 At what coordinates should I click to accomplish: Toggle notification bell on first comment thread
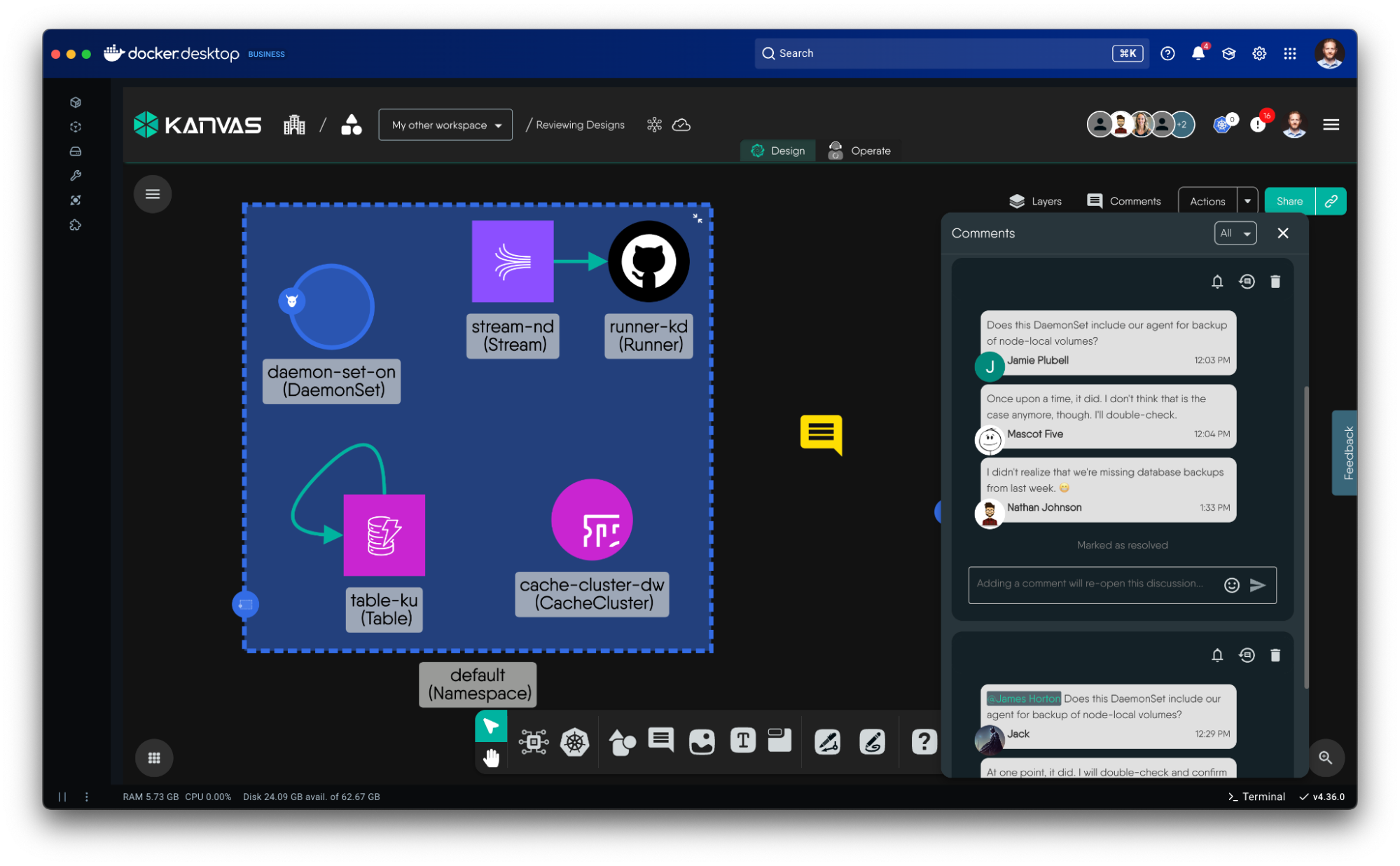[x=1217, y=282]
